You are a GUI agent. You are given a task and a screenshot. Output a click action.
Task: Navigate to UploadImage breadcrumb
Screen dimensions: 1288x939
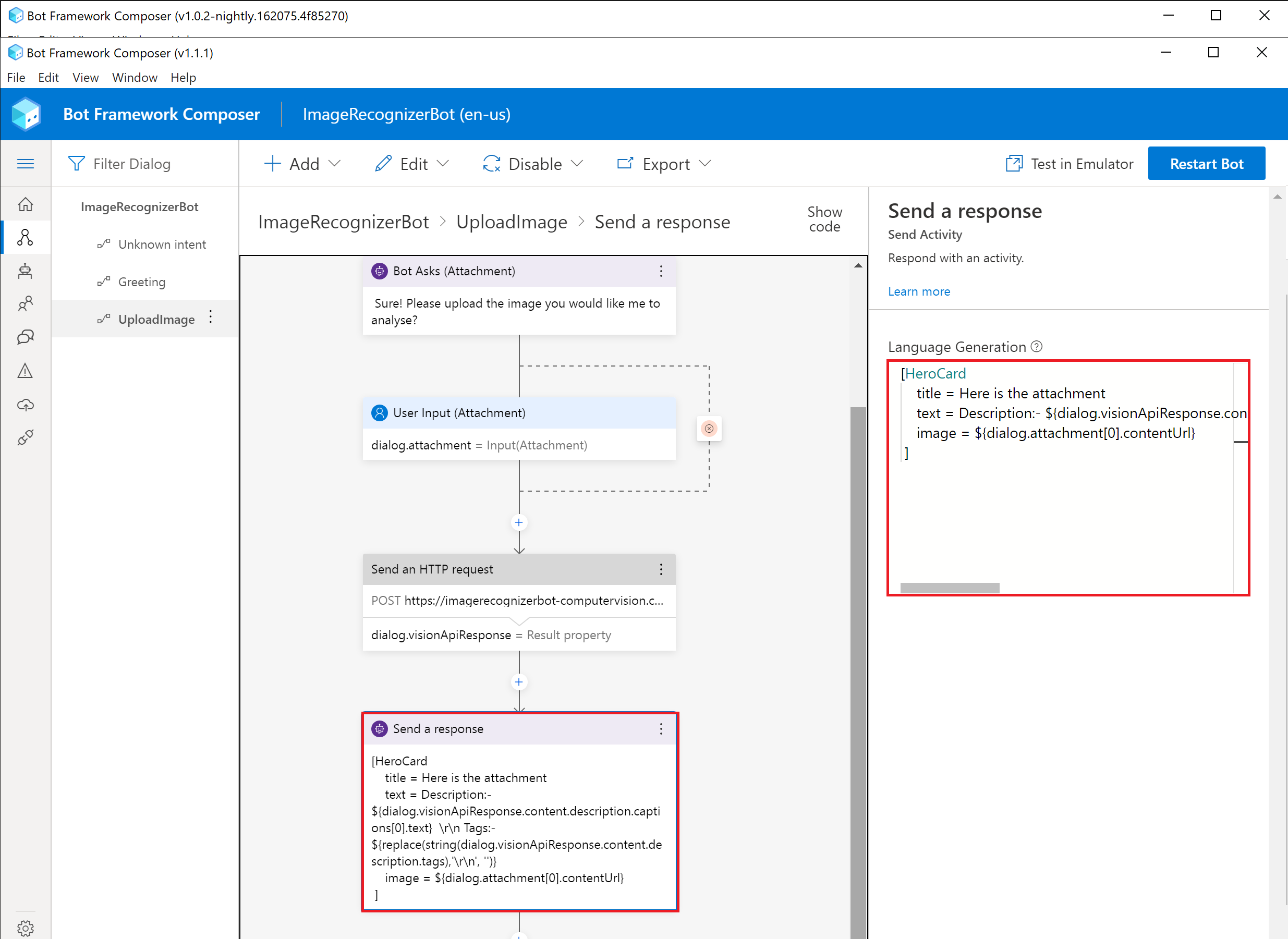click(512, 222)
